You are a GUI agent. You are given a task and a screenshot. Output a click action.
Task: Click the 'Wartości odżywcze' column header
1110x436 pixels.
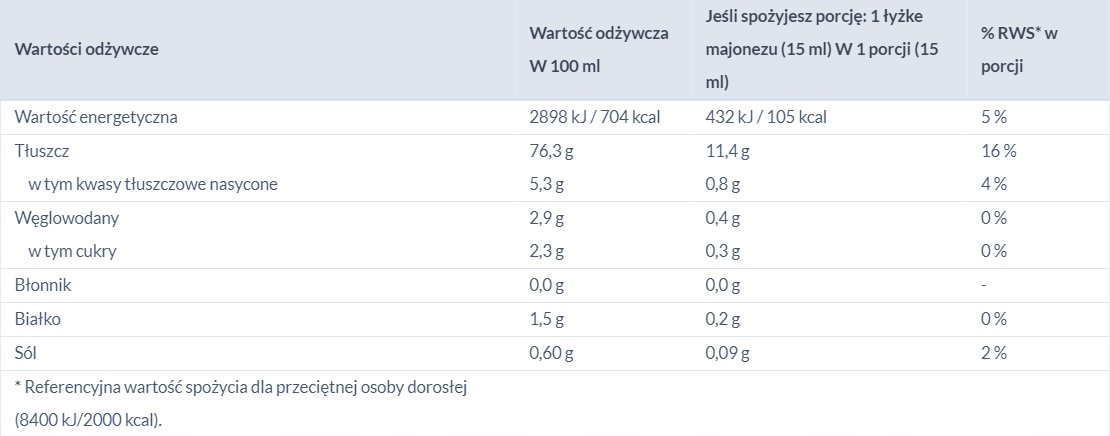(86, 50)
